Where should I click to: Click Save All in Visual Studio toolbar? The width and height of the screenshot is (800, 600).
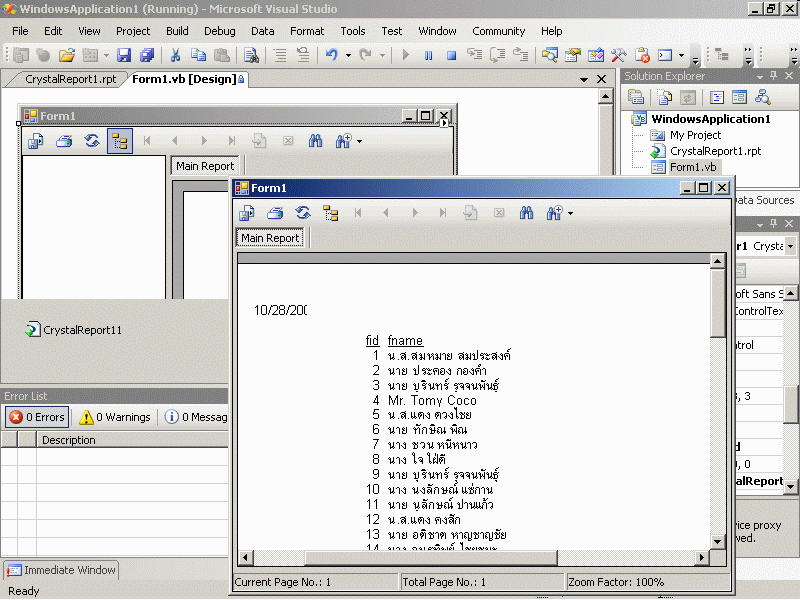(x=147, y=56)
